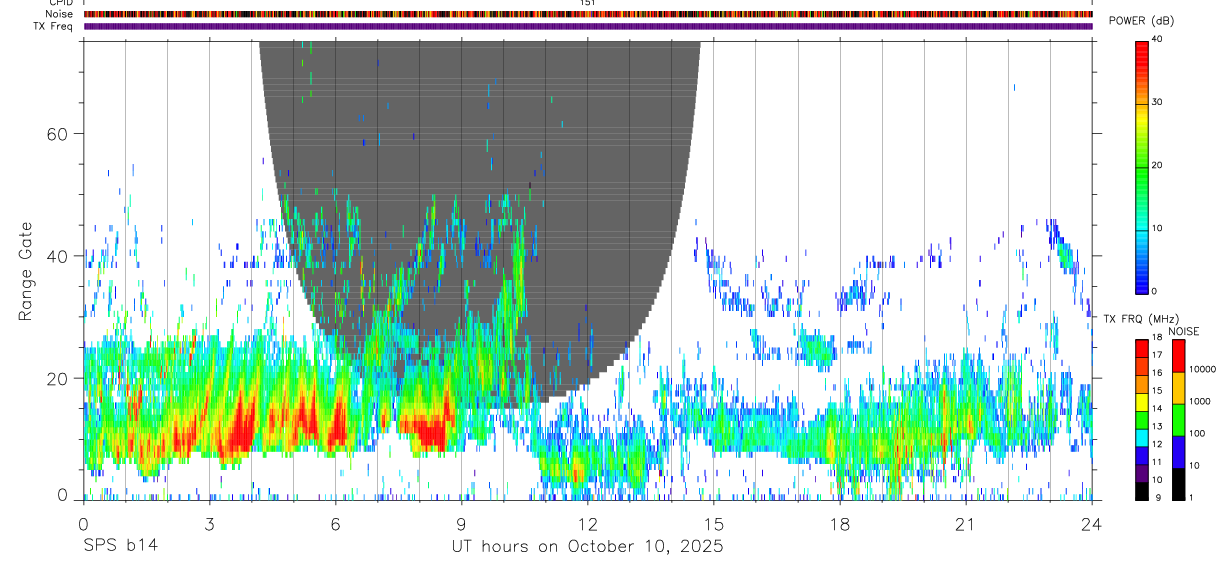Image resolution: width=1228 pixels, height=567 pixels.
Task: Click the 17 tick in TX FRQ legend
Action: point(1157,355)
